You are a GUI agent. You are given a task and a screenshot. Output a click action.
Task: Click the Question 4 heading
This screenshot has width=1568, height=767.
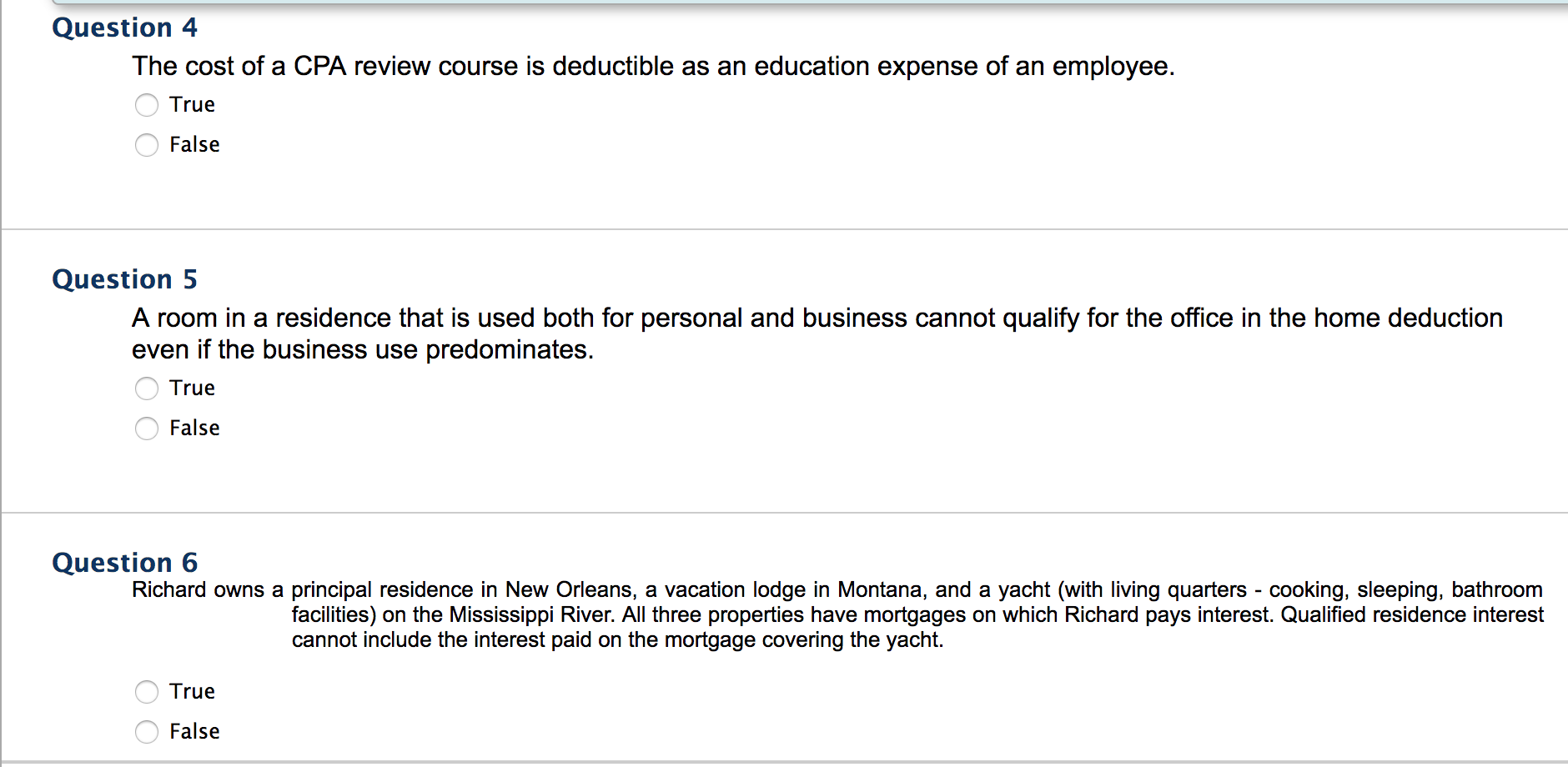(x=125, y=28)
